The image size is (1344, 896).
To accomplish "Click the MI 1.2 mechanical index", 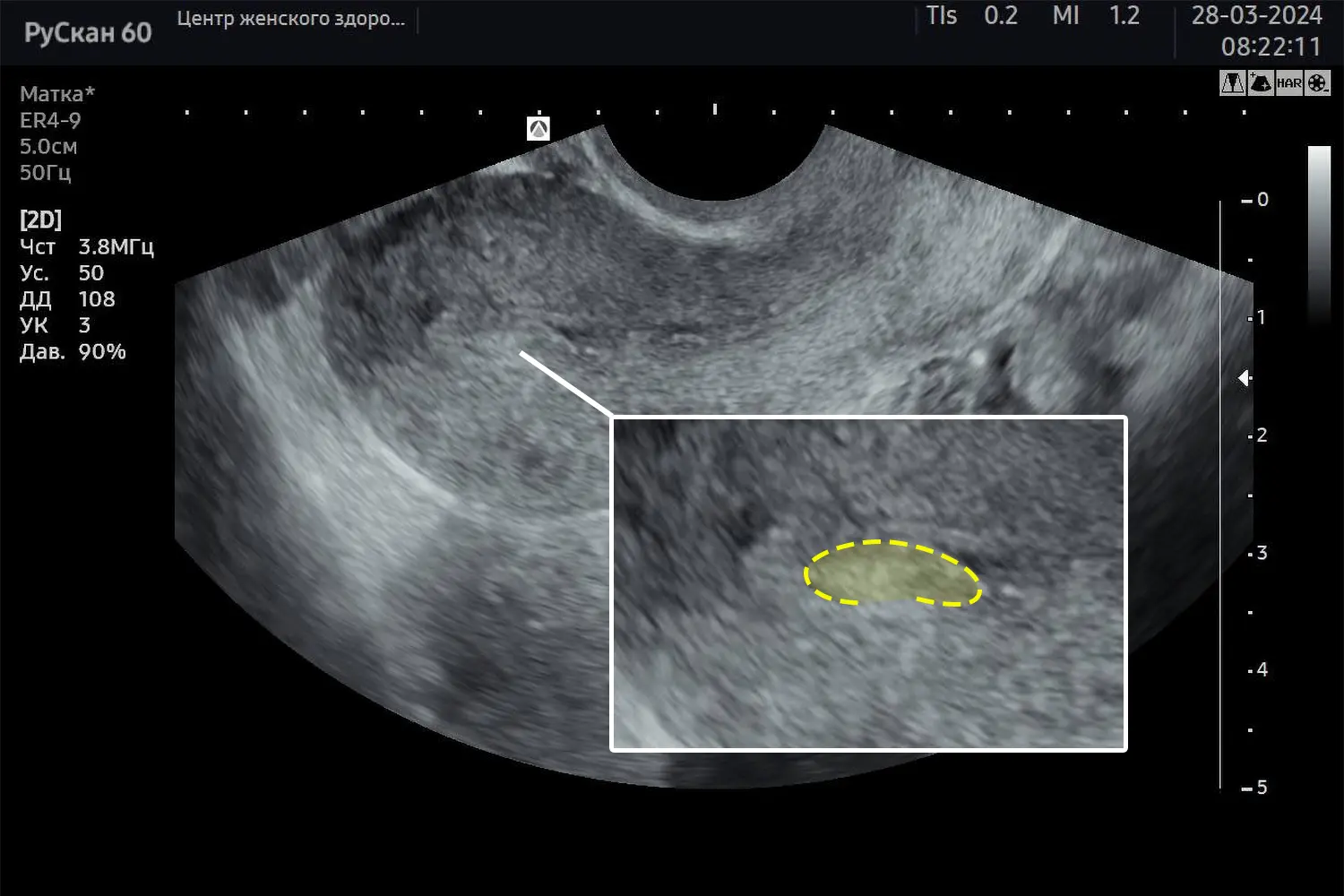I will coord(1096,16).
